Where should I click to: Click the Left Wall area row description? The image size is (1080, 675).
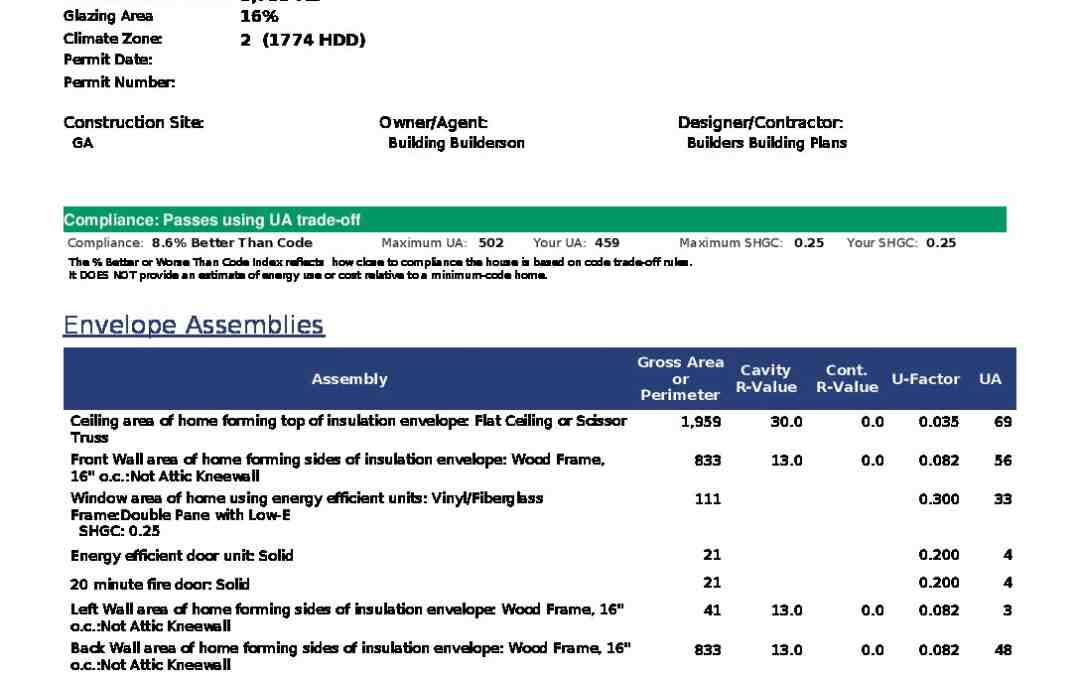[x=347, y=617]
